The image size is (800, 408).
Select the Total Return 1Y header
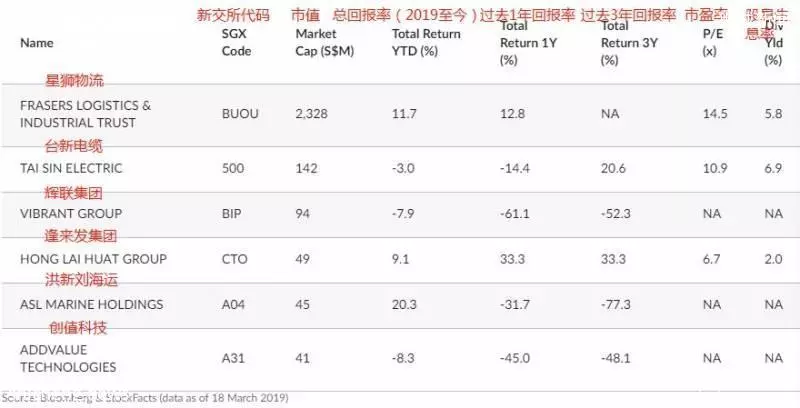528,43
